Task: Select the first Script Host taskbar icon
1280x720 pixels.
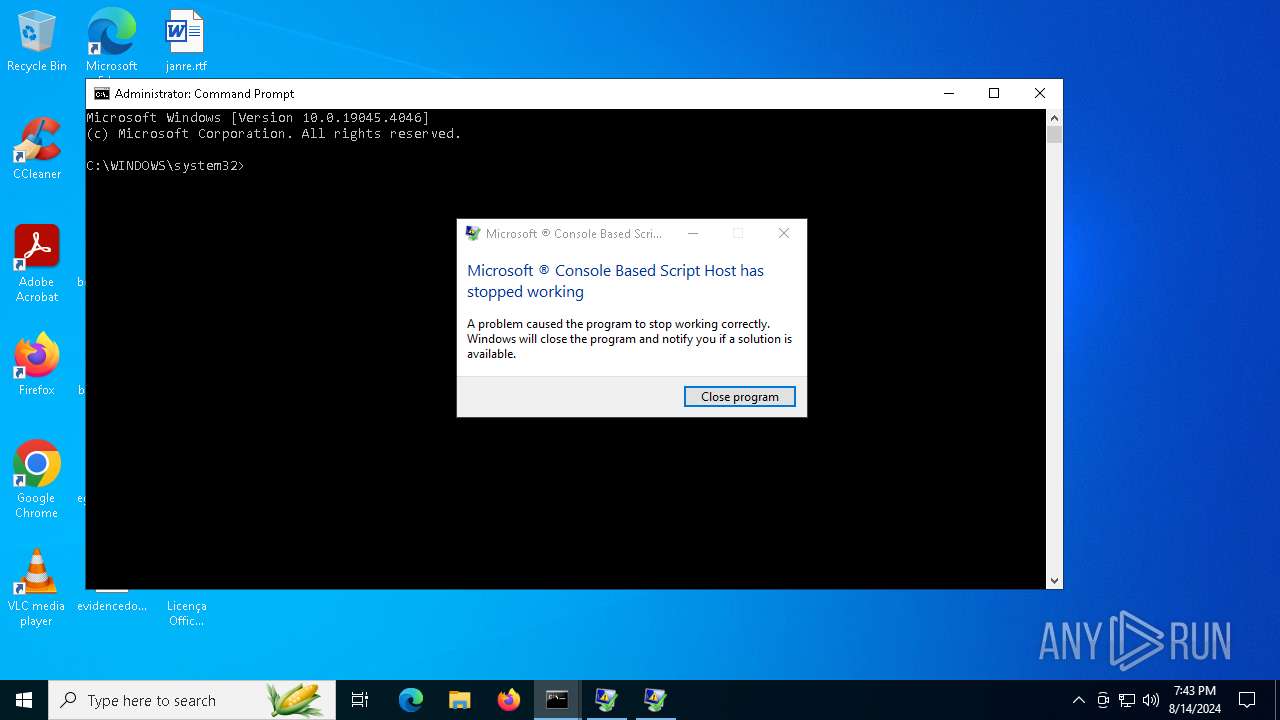Action: click(x=606, y=700)
